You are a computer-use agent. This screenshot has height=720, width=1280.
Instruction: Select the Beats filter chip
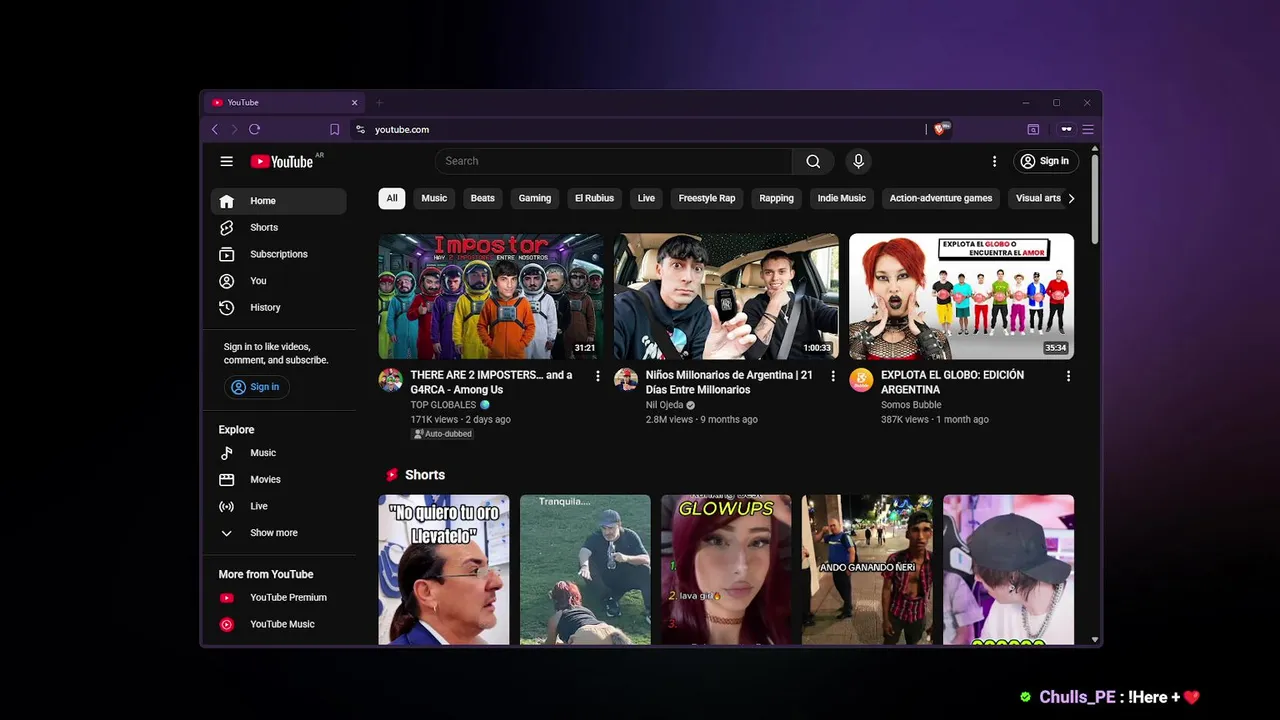click(x=483, y=198)
